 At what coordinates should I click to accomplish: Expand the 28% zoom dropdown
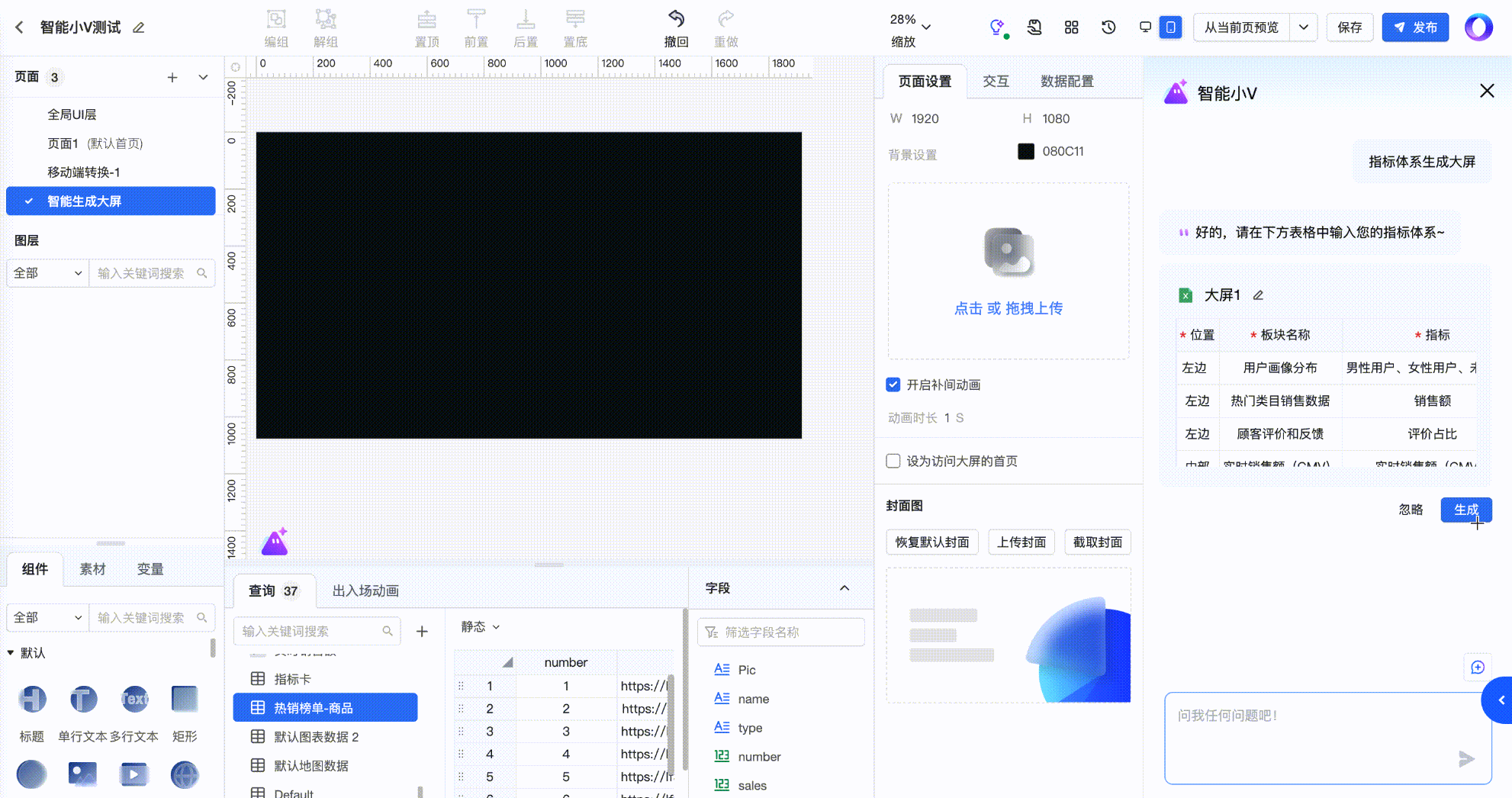(926, 27)
